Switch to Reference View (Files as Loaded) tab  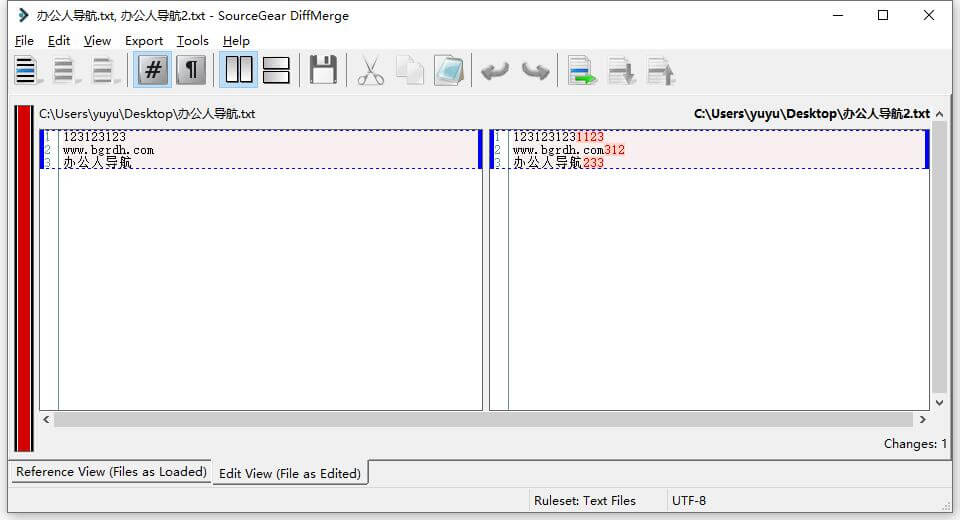click(111, 472)
